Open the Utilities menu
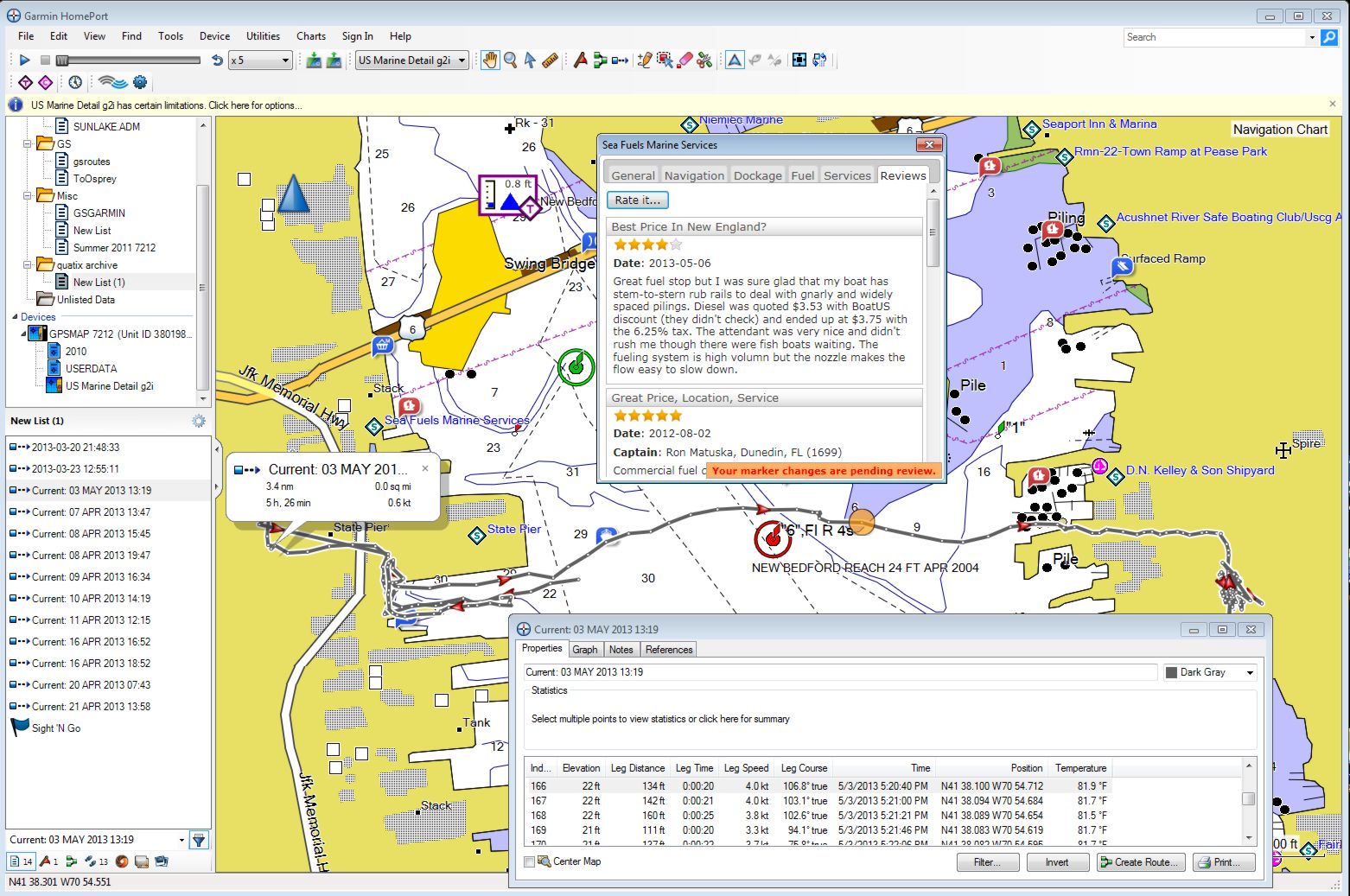The height and width of the screenshot is (896, 1350). coord(263,36)
